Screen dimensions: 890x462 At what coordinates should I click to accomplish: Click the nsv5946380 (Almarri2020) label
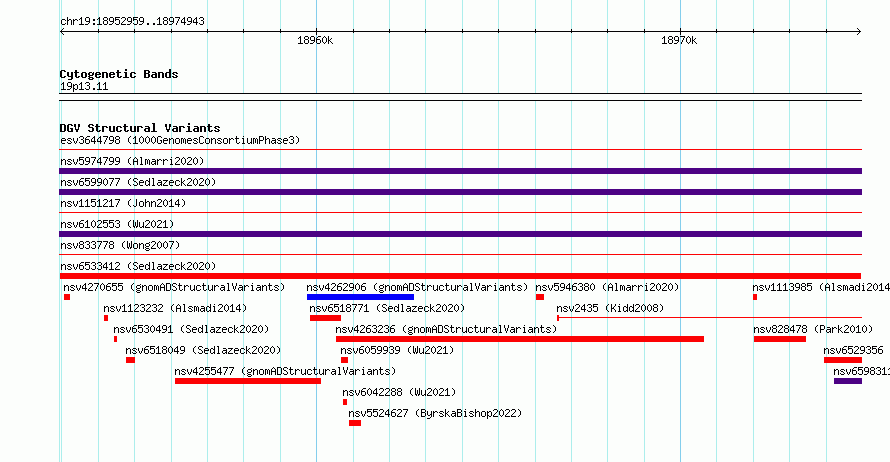(x=607, y=287)
